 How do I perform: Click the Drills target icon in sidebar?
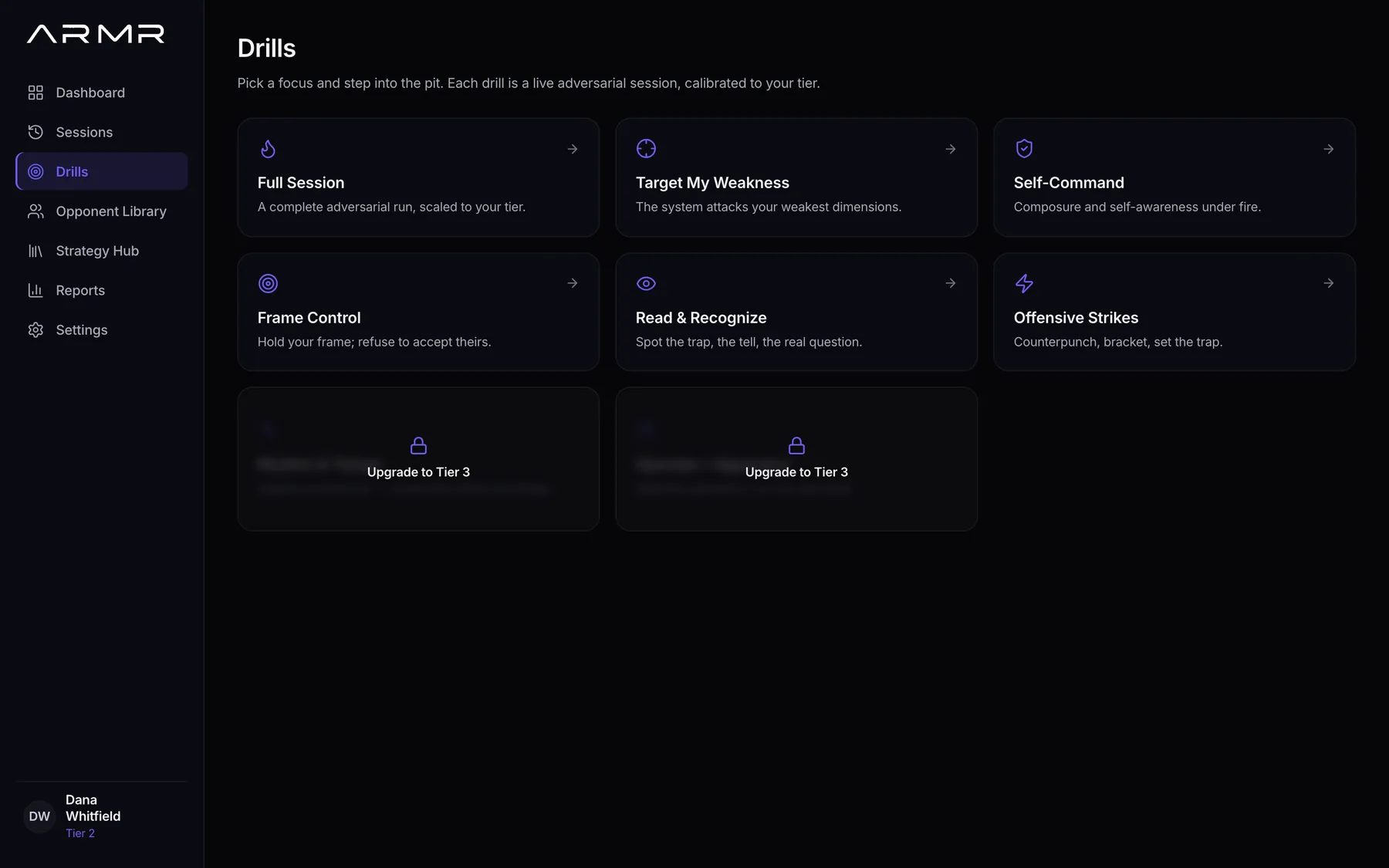pos(35,171)
